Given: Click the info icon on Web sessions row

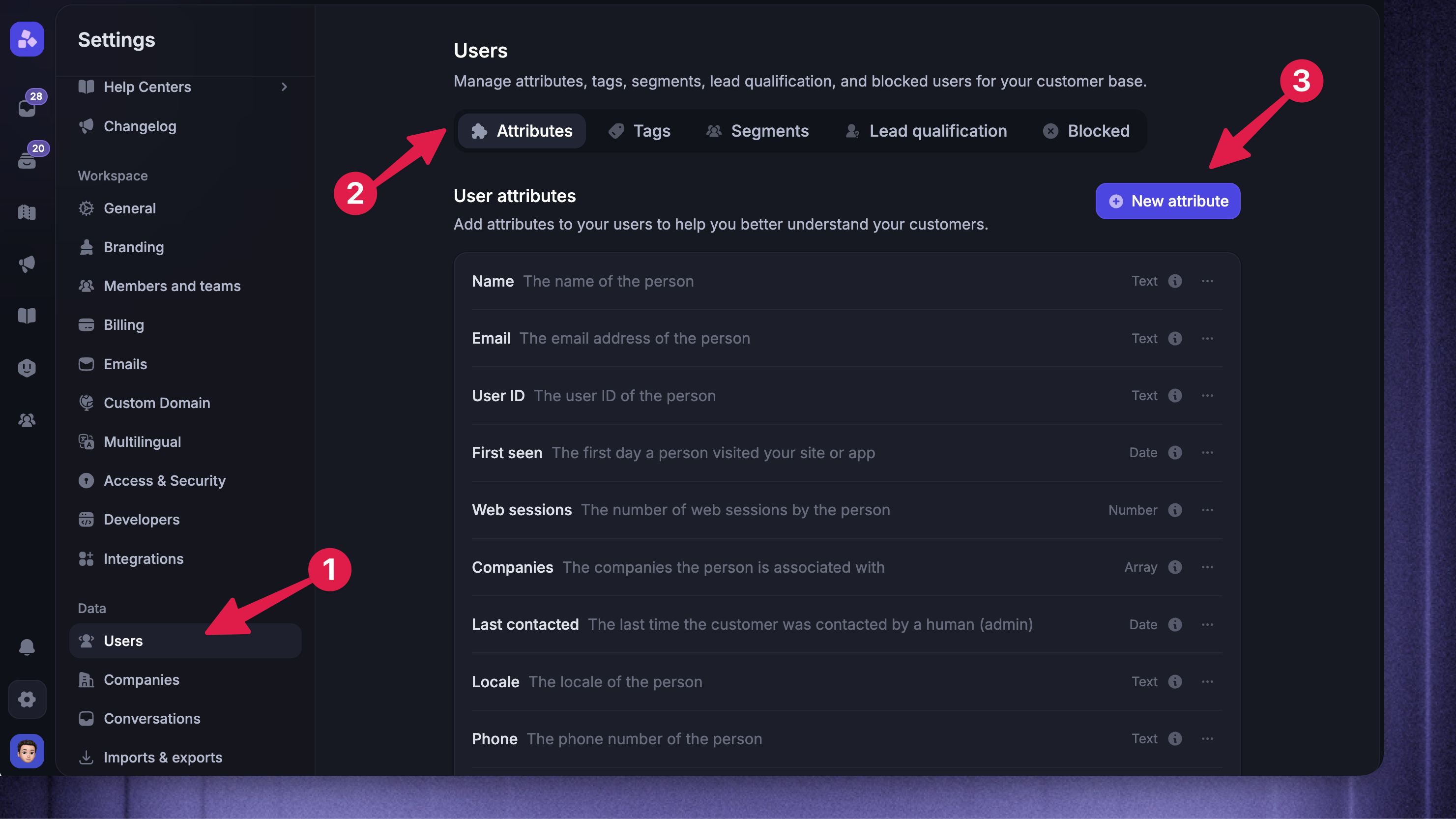Looking at the screenshot, I should click(x=1175, y=510).
